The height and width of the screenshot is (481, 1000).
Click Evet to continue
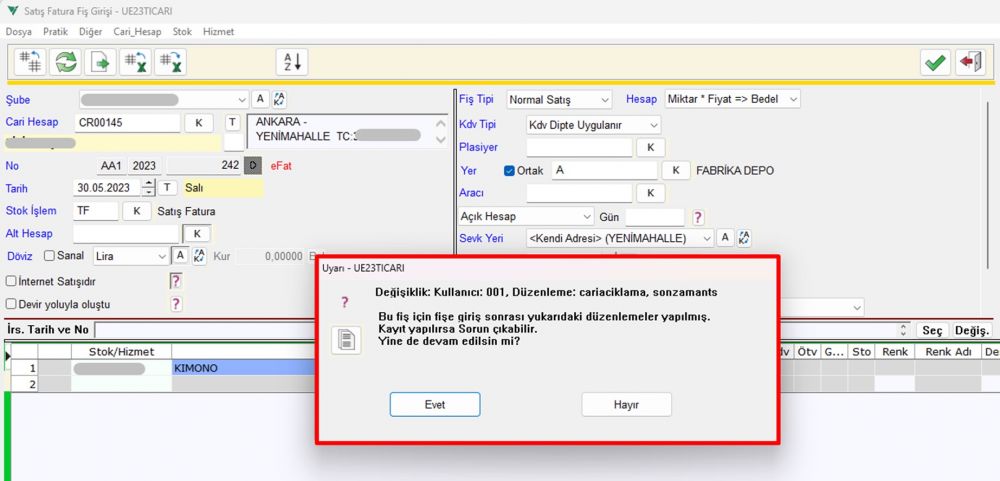[435, 404]
